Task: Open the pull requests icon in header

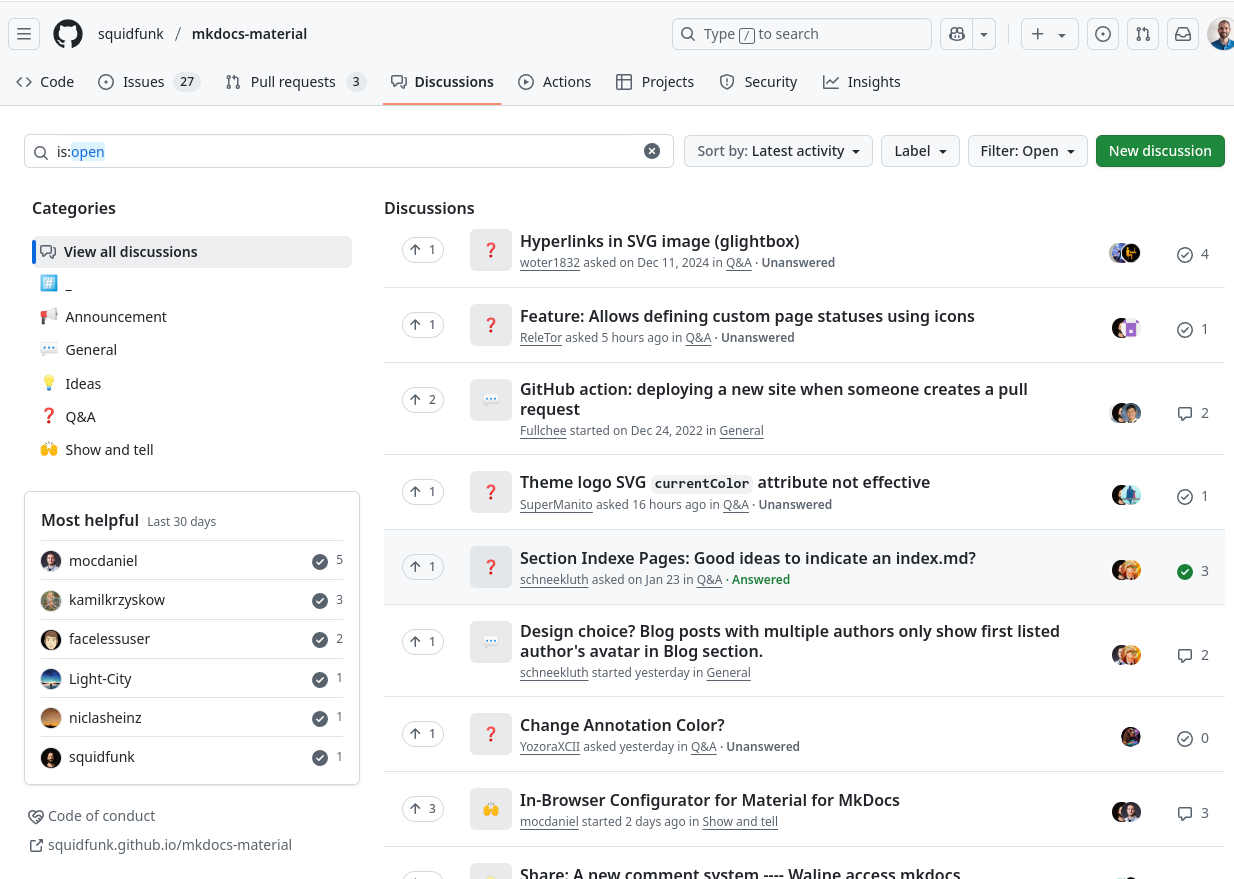Action: [x=1143, y=34]
